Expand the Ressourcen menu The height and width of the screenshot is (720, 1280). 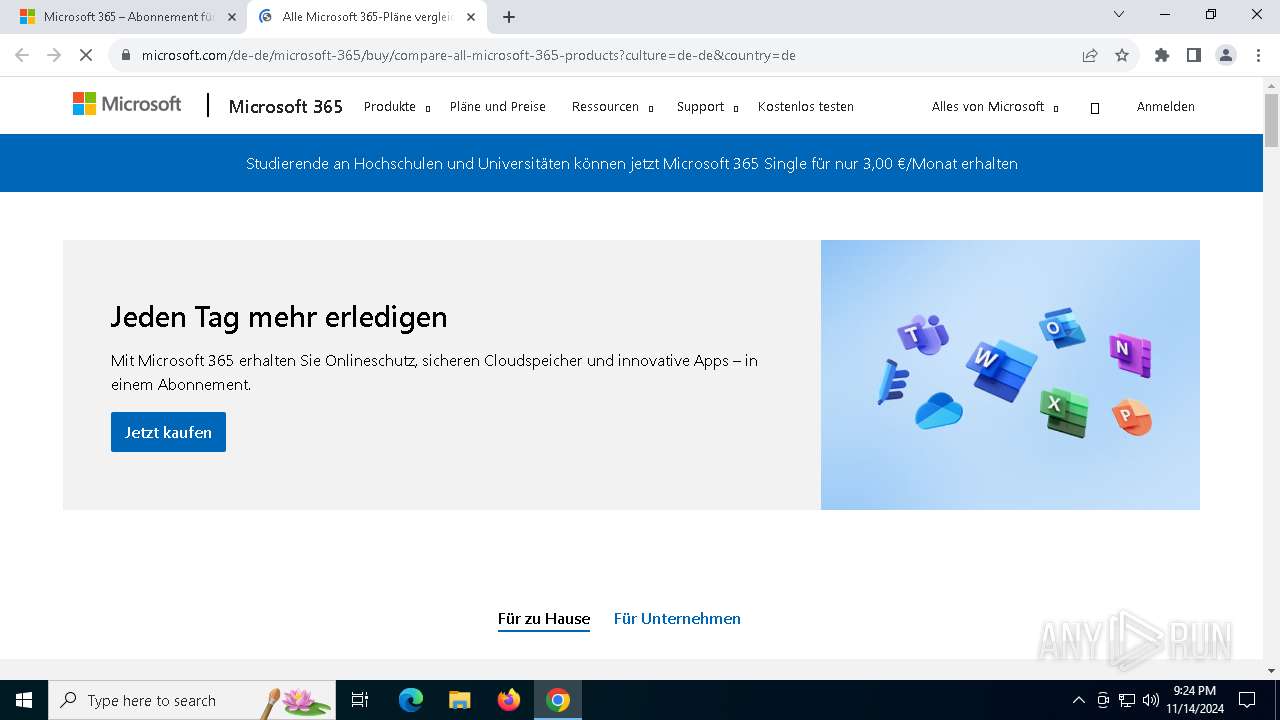tap(612, 107)
